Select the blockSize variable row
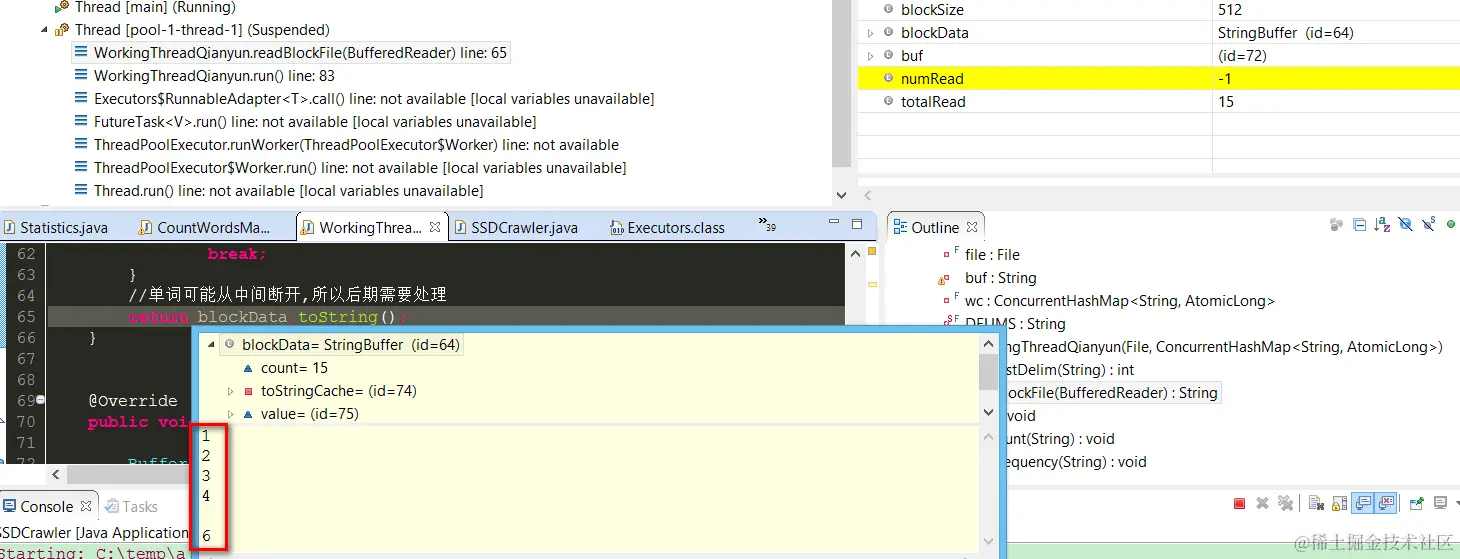Image resolution: width=1460 pixels, height=559 pixels. (x=1159, y=10)
